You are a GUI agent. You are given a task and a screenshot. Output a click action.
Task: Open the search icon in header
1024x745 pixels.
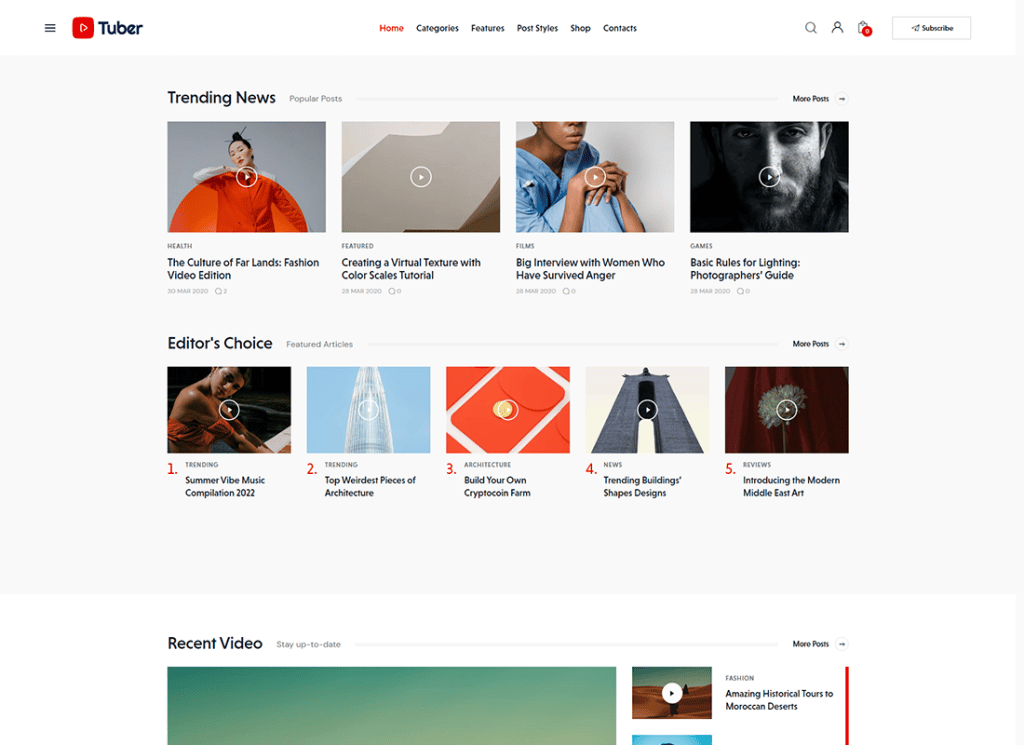[x=810, y=28]
